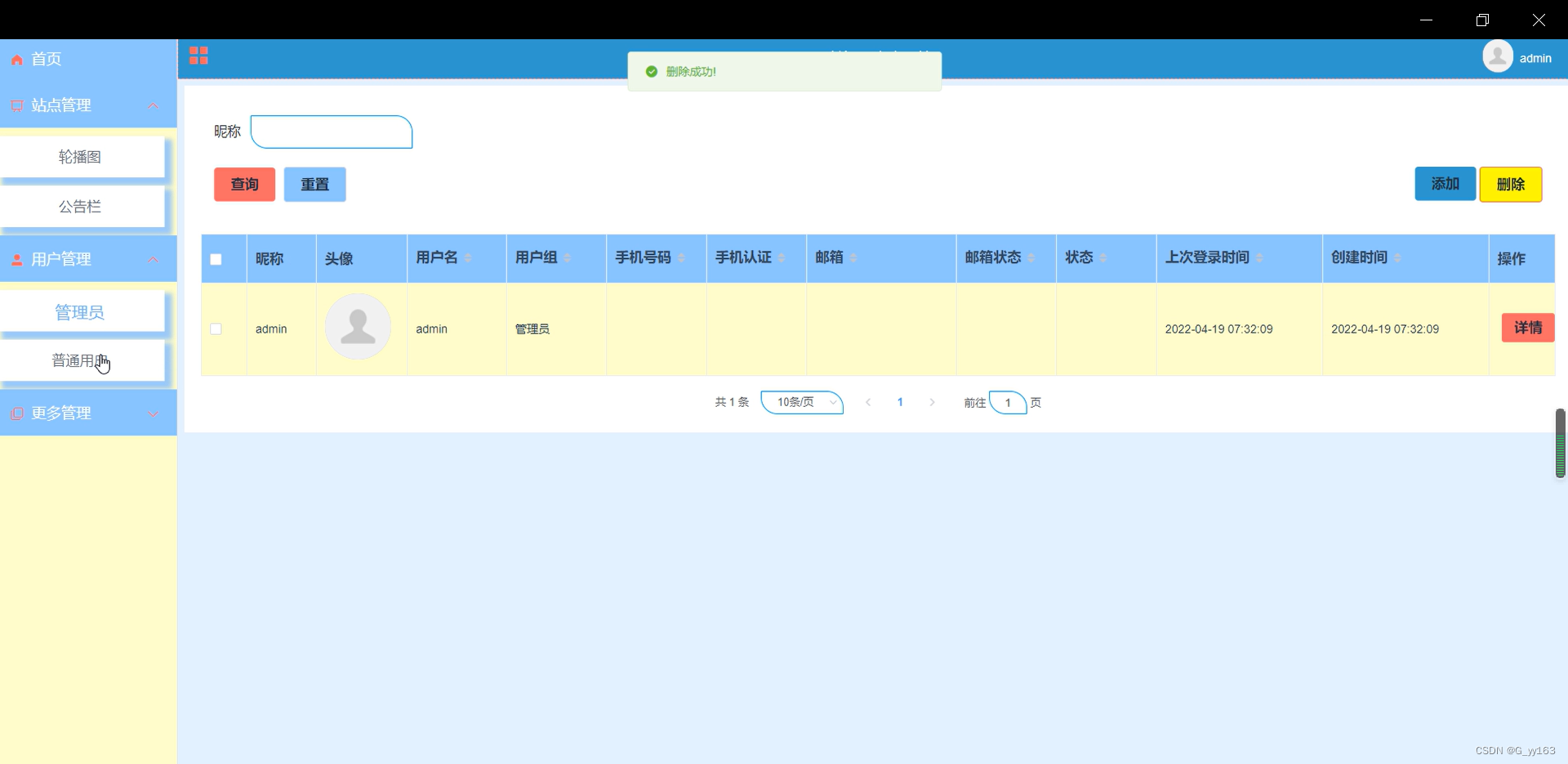Sort table by 用户组 column arrows
The height and width of the screenshot is (764, 1568).
(x=568, y=257)
